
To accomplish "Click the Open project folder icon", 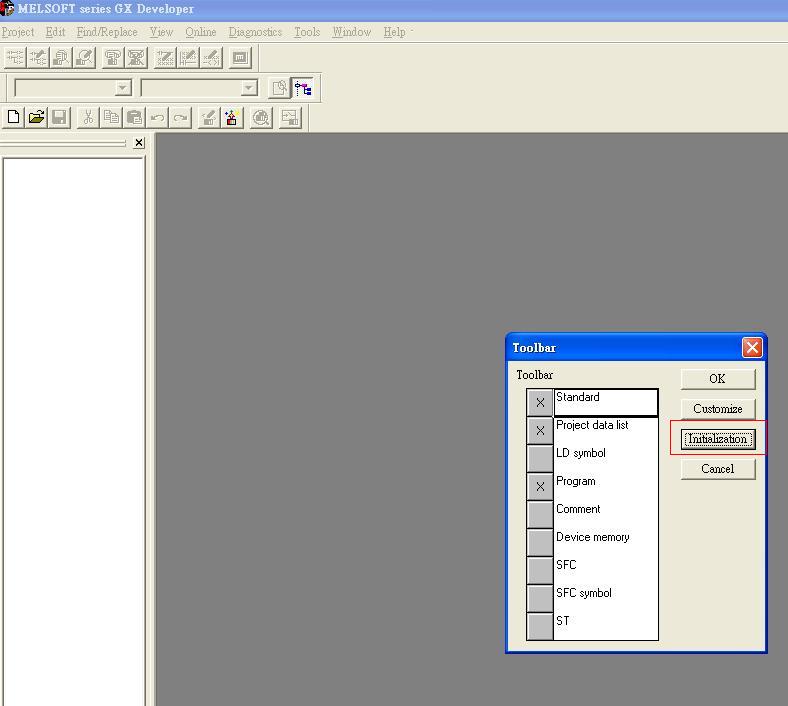I will [36, 118].
